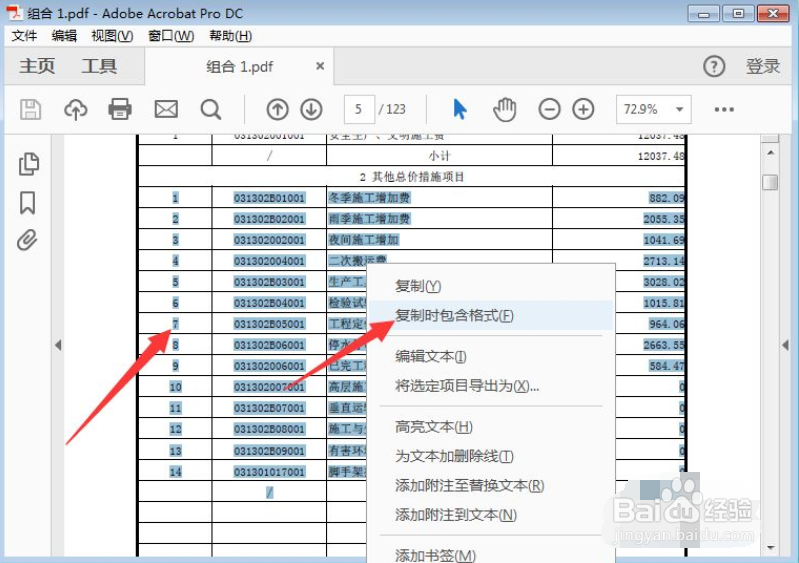The width and height of the screenshot is (799, 563).
Task: Click cell 031301017001
Action: tap(269, 472)
